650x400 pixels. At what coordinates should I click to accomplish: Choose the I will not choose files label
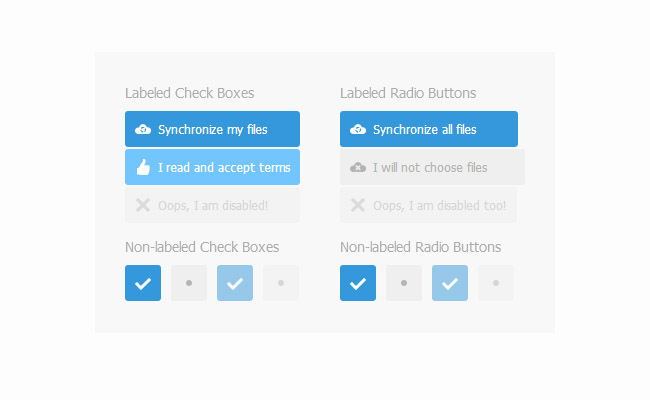coord(430,167)
